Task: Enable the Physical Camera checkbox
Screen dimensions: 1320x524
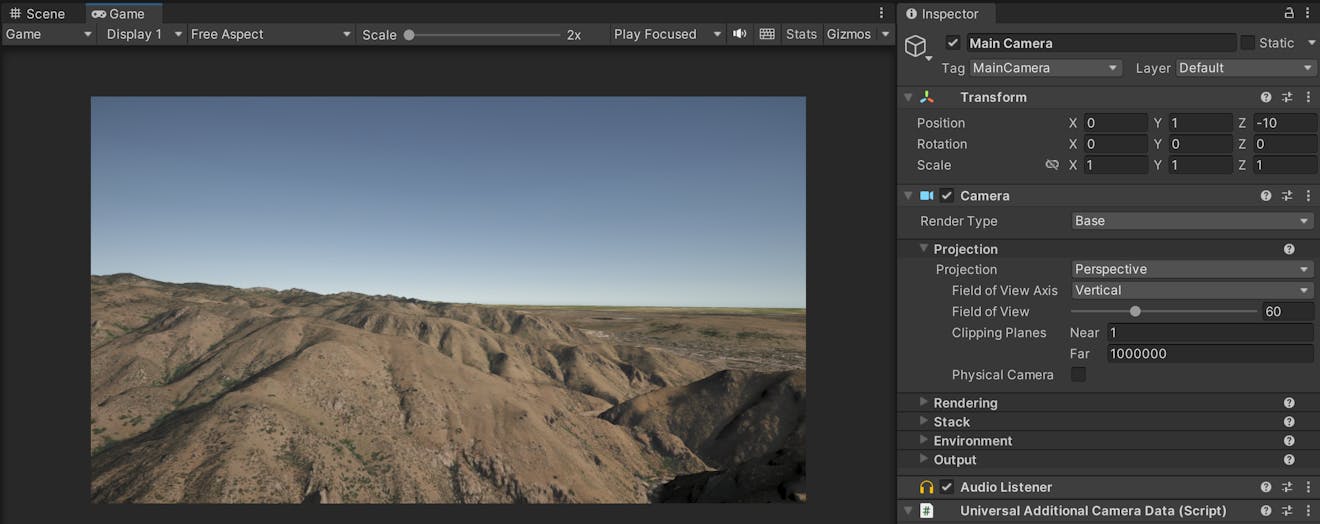Action: click(1078, 375)
